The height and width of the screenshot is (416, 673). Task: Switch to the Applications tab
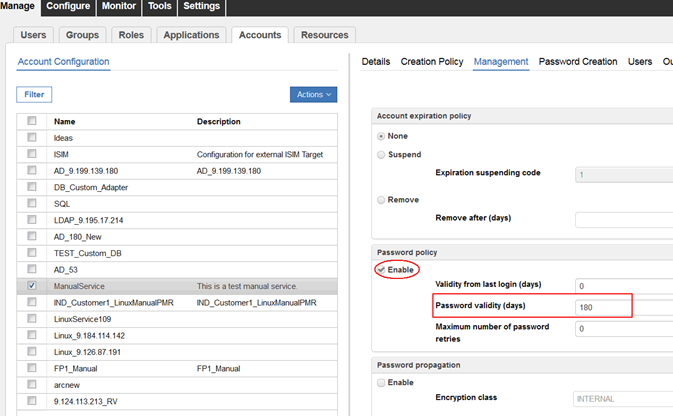(x=191, y=35)
